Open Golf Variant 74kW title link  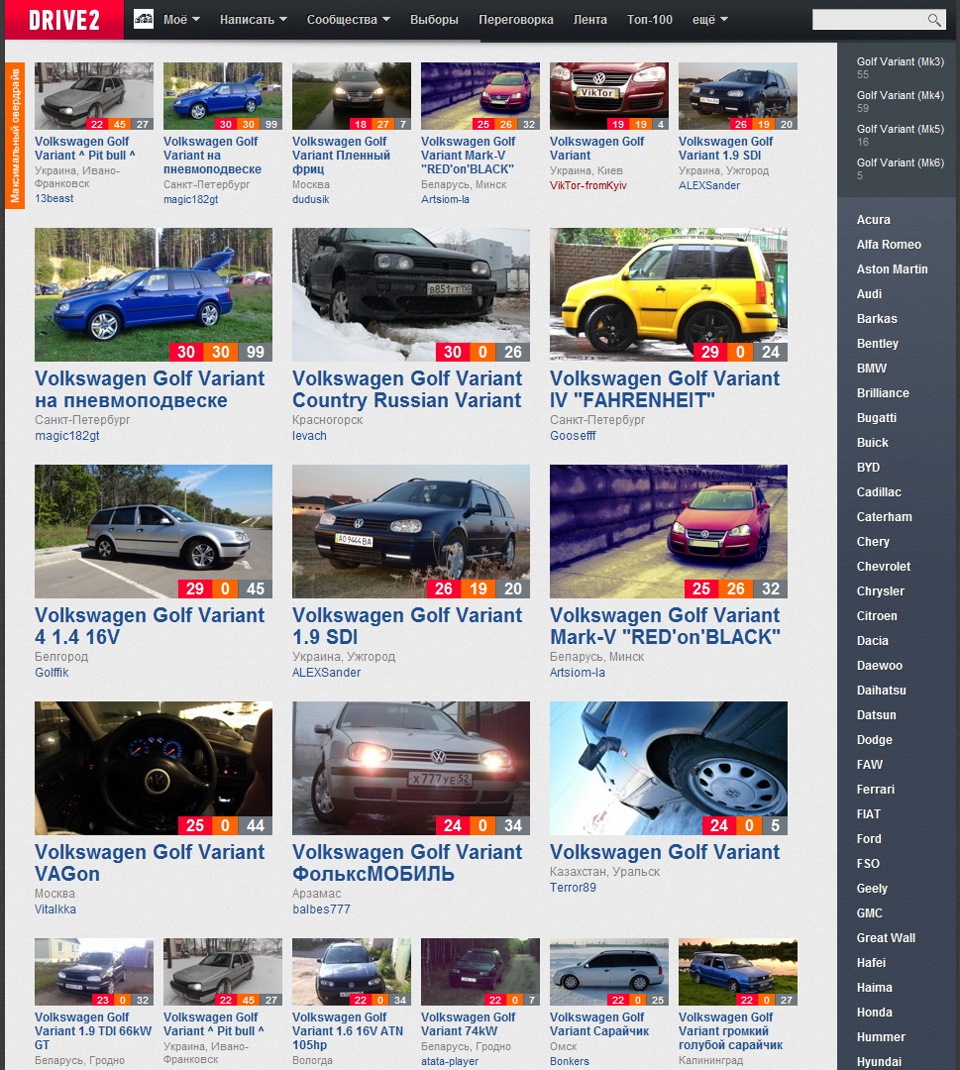point(468,1024)
